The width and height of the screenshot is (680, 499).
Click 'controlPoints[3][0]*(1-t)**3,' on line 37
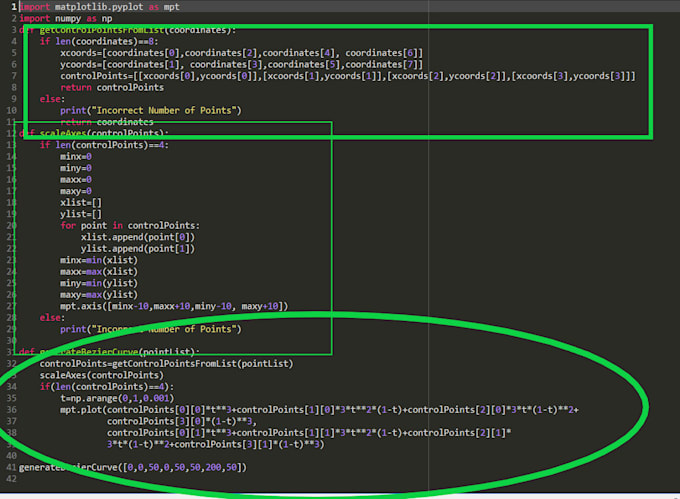pos(182,421)
